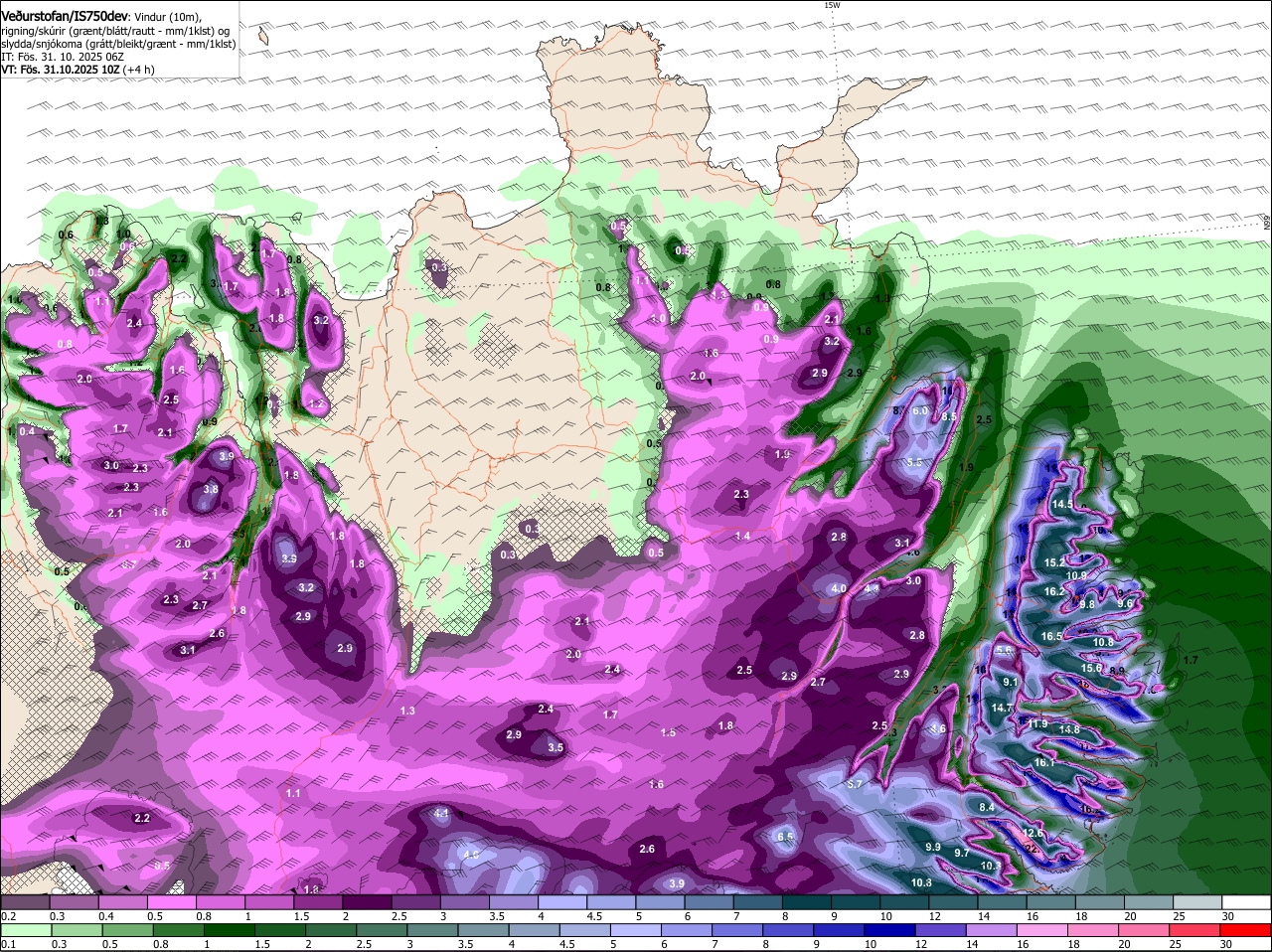Click the snowfall value 2.6 near the bottom
This screenshot has height=952, width=1272.
pyautogui.click(x=647, y=849)
